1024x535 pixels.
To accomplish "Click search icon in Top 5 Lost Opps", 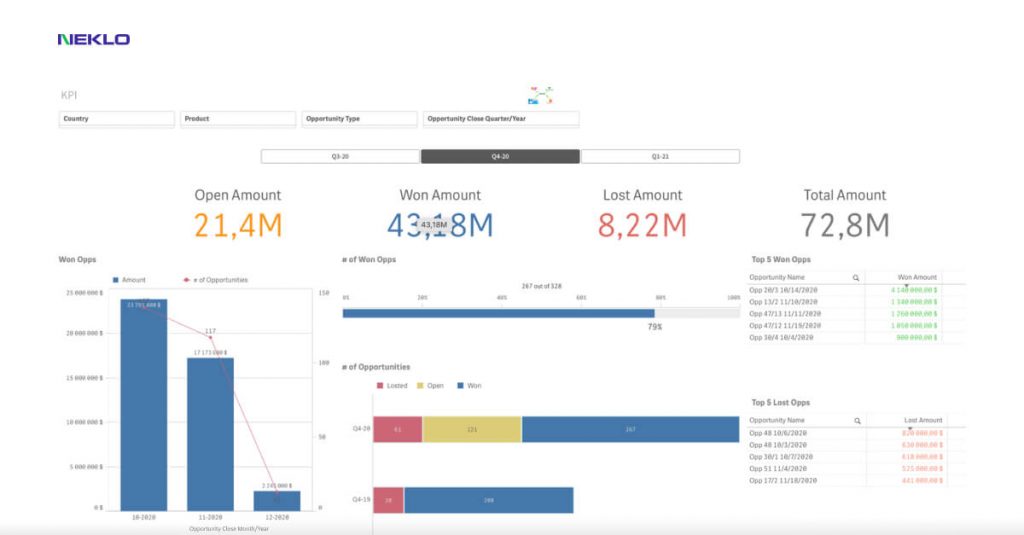I will 856,420.
